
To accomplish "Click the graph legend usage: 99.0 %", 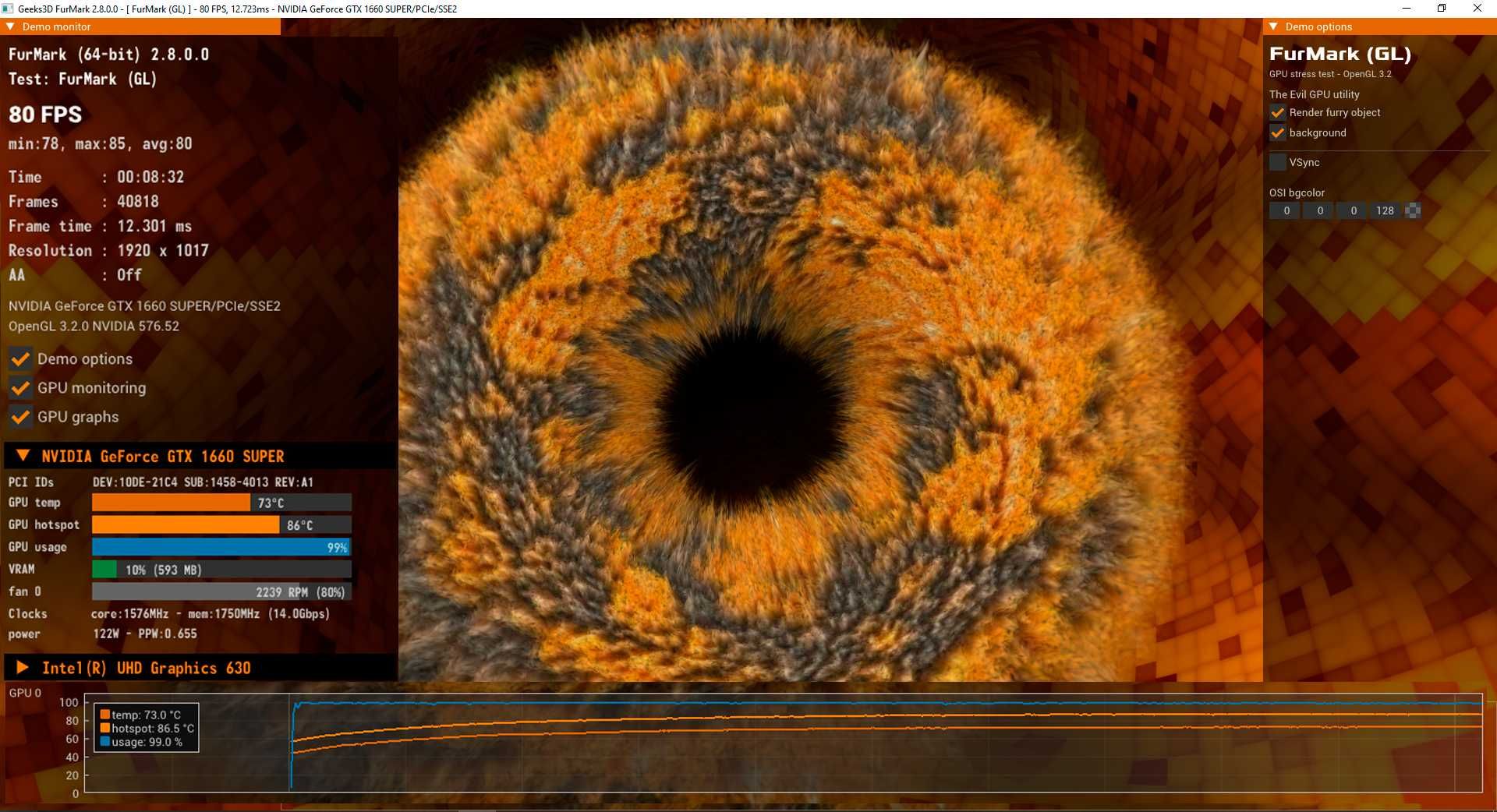I will point(141,742).
